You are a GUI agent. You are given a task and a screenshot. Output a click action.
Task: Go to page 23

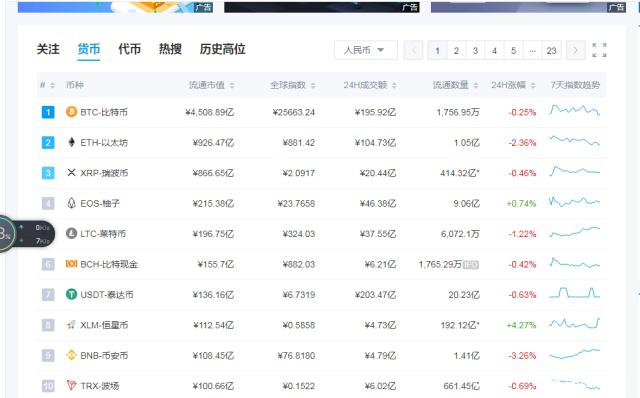click(x=551, y=51)
